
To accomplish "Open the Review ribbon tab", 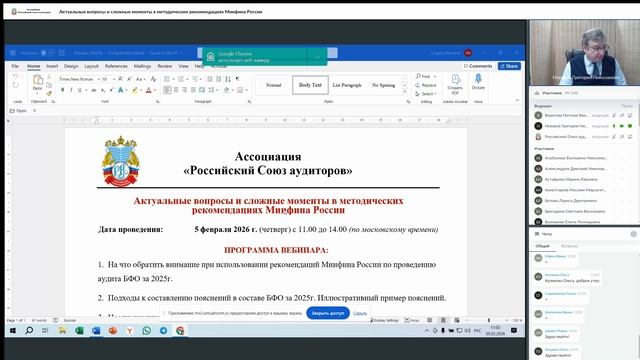I will 165,66.
